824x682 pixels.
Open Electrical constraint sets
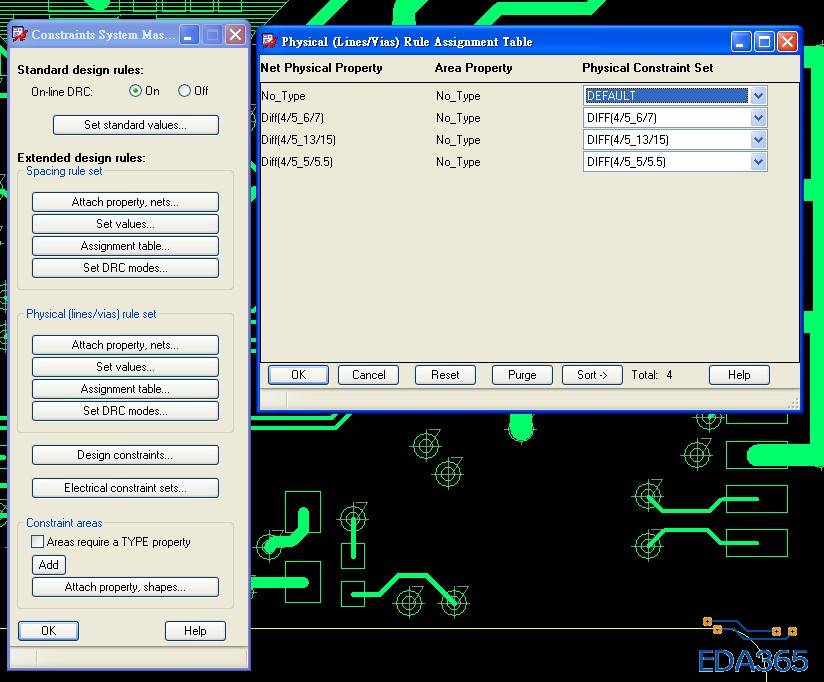(x=125, y=488)
